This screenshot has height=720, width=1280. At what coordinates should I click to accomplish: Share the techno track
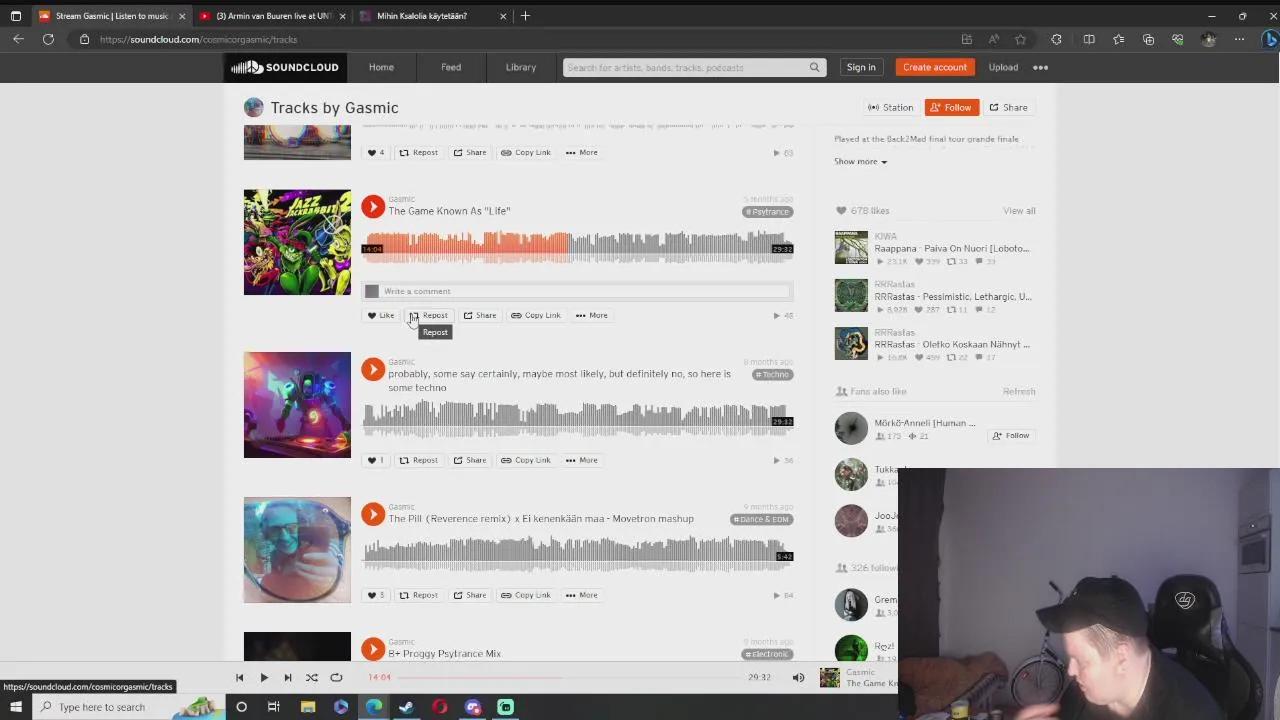point(470,460)
